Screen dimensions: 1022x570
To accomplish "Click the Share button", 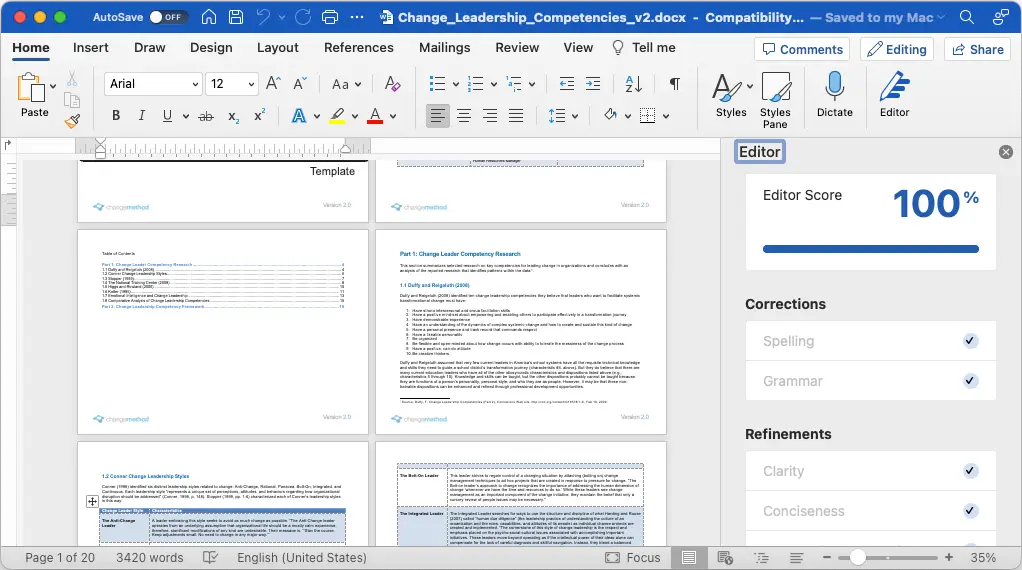I will tap(978, 50).
